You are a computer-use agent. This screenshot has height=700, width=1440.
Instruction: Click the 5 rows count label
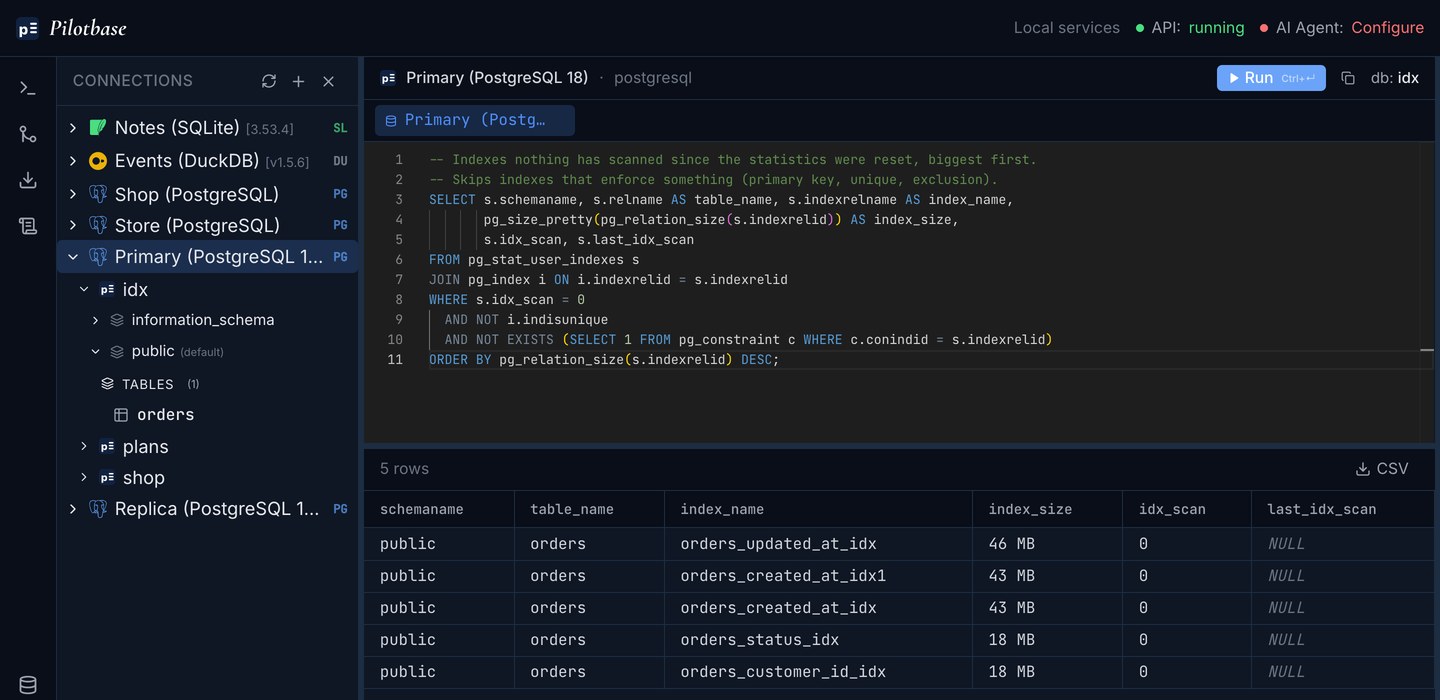pyautogui.click(x=404, y=469)
